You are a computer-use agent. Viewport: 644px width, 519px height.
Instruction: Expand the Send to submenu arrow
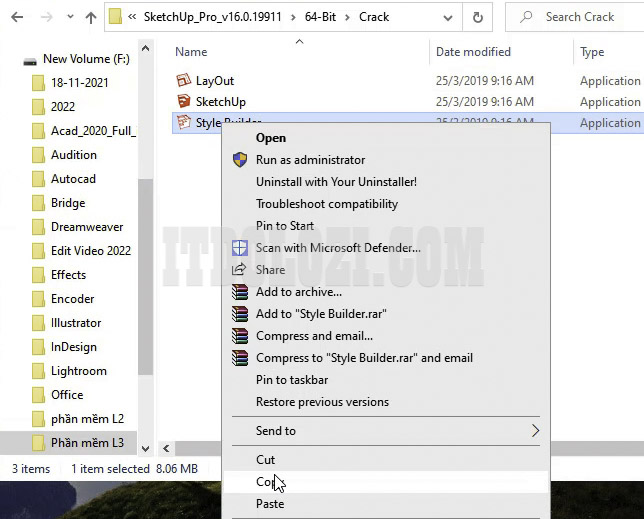(535, 431)
